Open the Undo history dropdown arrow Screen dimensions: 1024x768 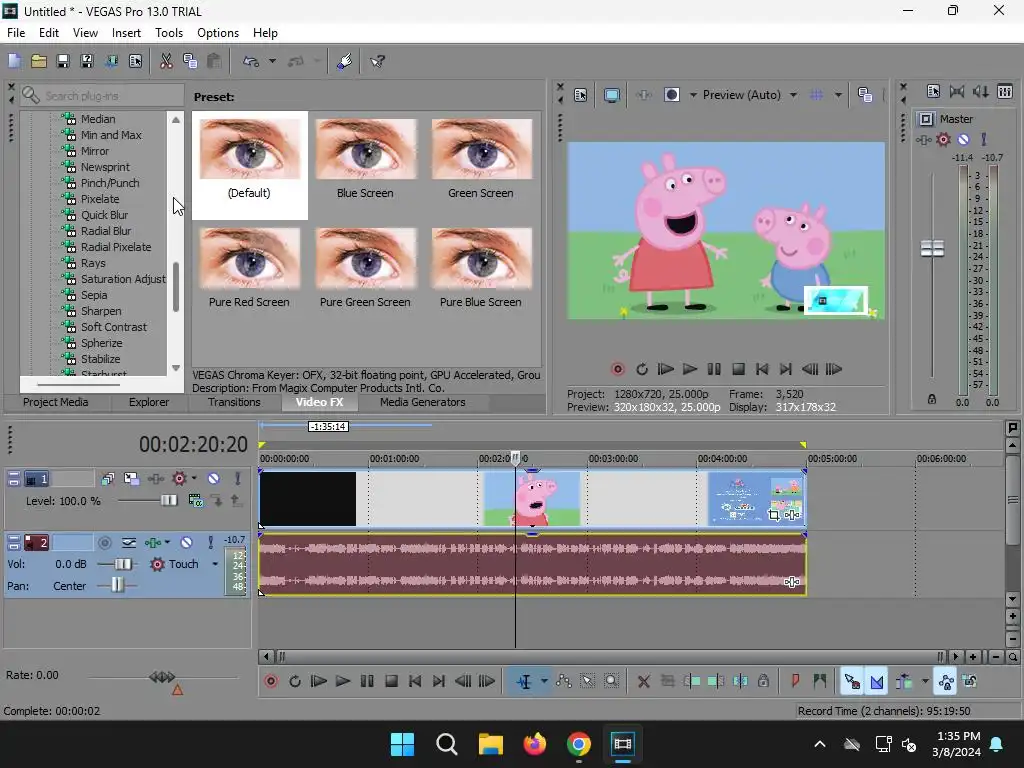[x=272, y=61]
